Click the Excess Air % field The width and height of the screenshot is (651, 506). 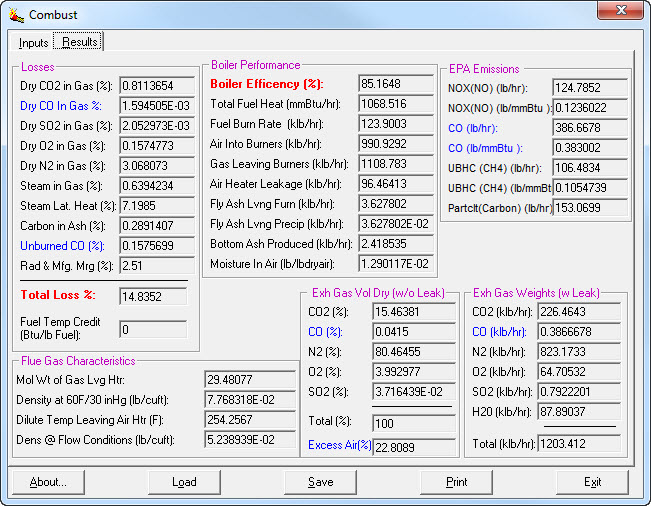tap(414, 447)
